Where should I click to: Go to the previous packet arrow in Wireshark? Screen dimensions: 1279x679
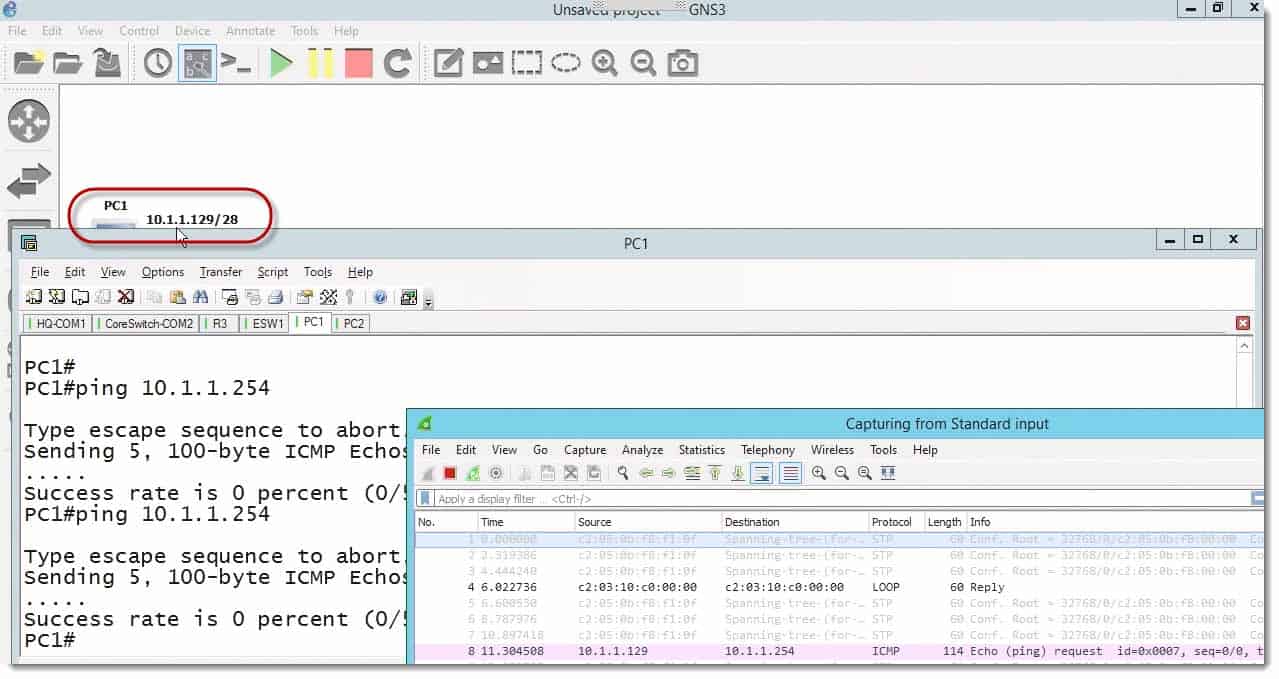(646, 474)
